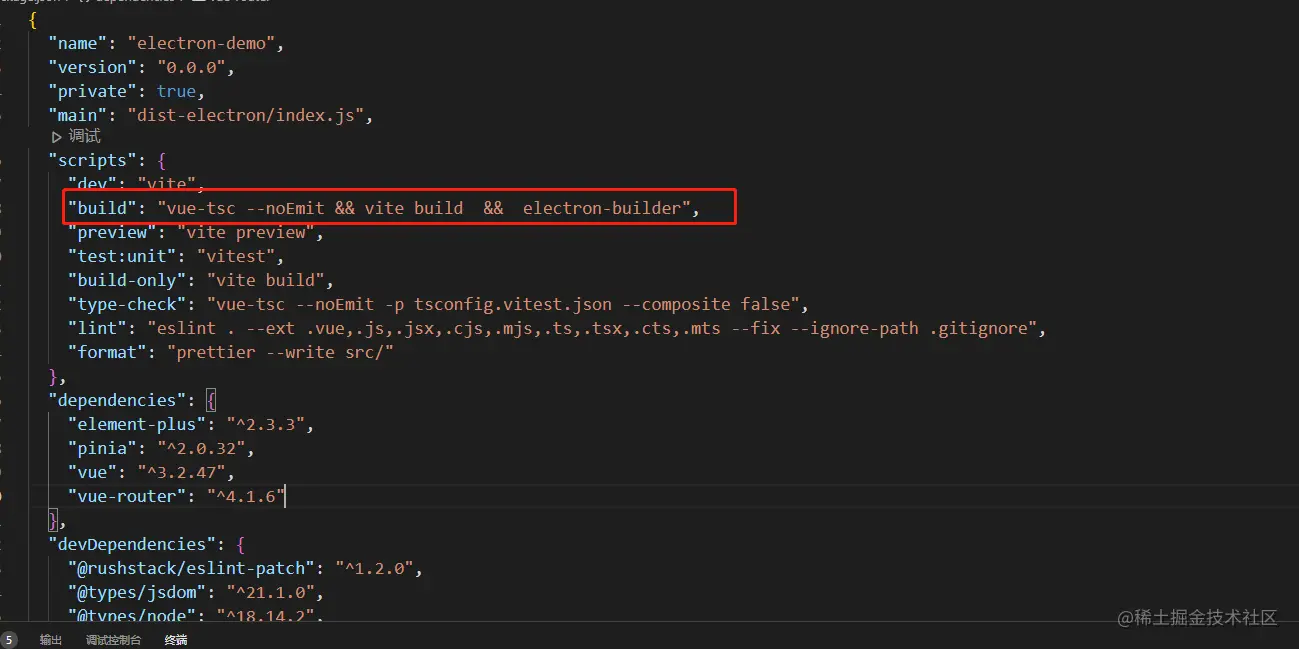
Task: Click the "^4.1.6" vue-router version string
Action: point(245,496)
